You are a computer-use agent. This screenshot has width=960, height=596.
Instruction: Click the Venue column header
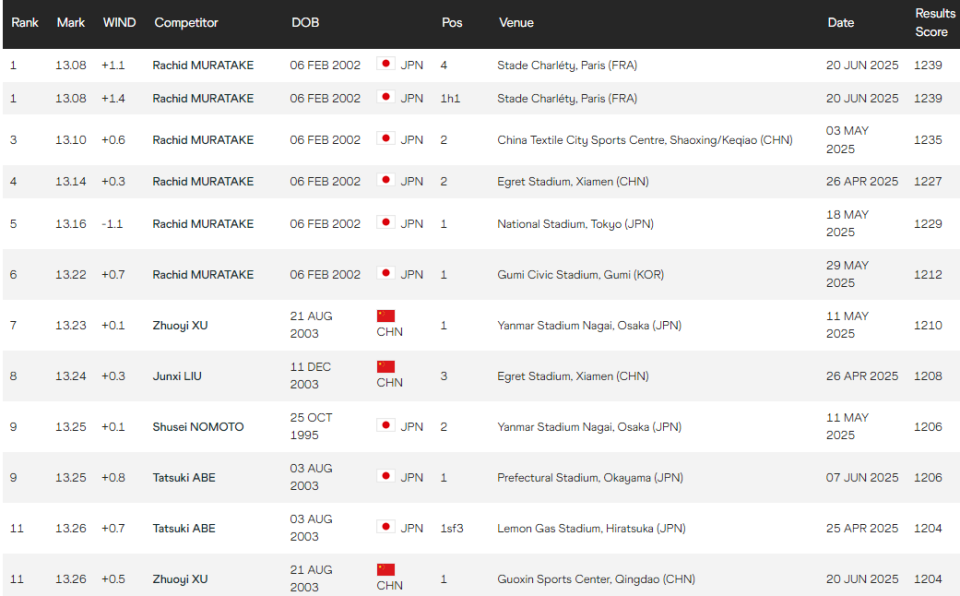(x=516, y=23)
